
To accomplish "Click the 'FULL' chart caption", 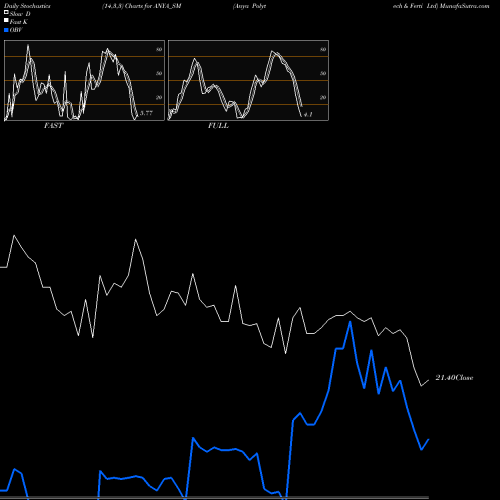I will (218, 126).
